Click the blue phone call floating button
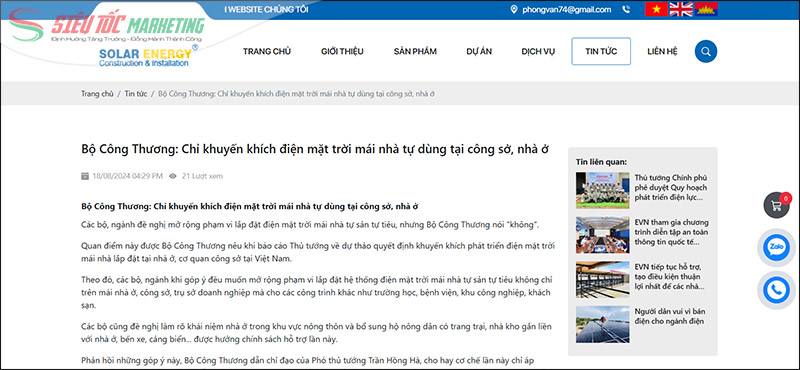This screenshot has height=370, width=800. coord(776,290)
